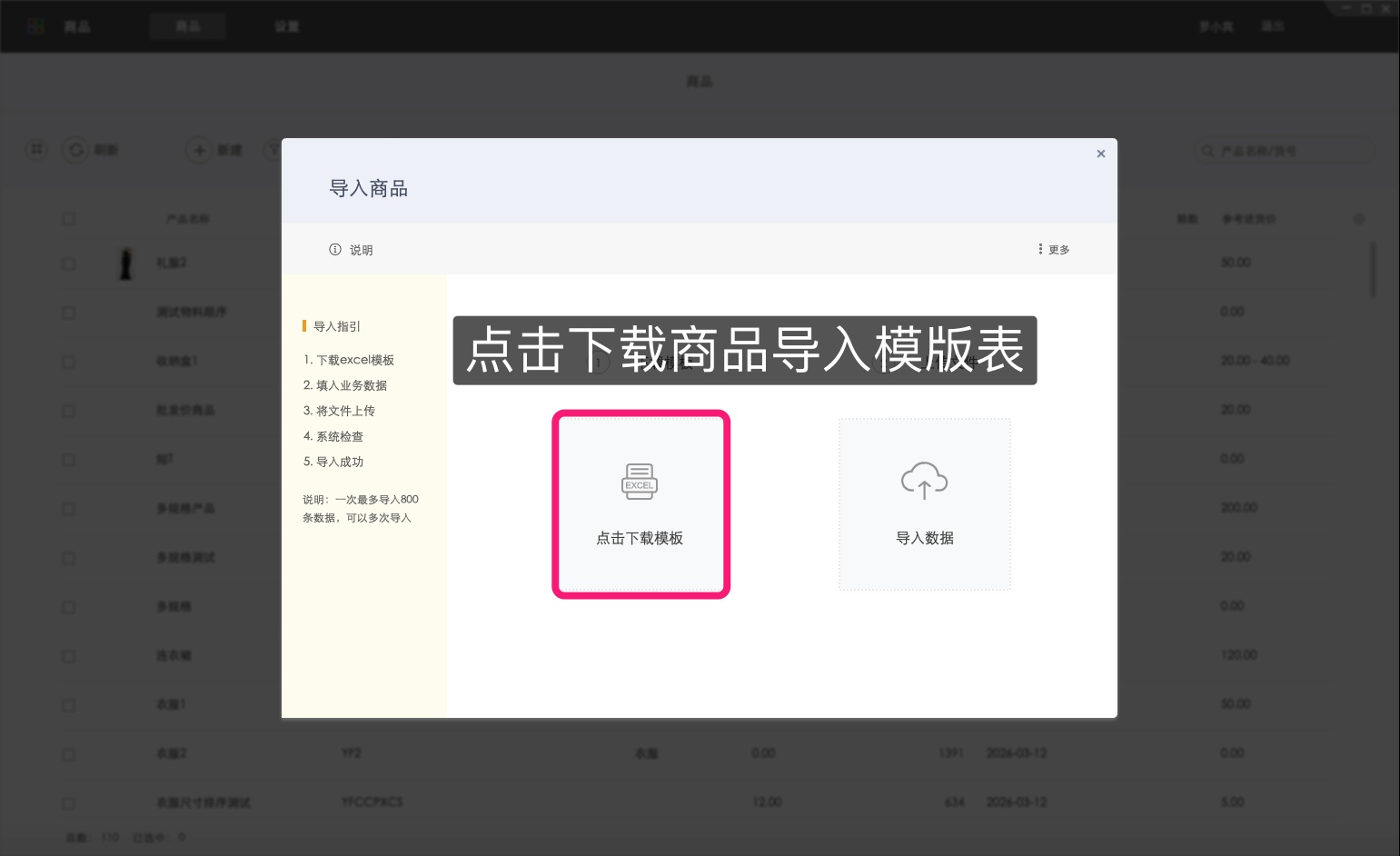Click the 点击下载模板 EXCEL template card
Image resolution: width=1400 pixels, height=856 pixels.
(x=640, y=504)
